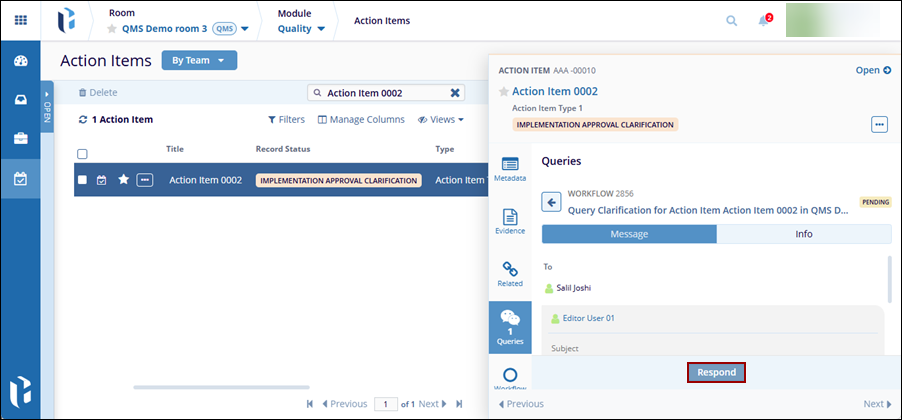Click the back arrow beside Workflow 2856
The image size is (902, 420).
pyautogui.click(x=551, y=202)
